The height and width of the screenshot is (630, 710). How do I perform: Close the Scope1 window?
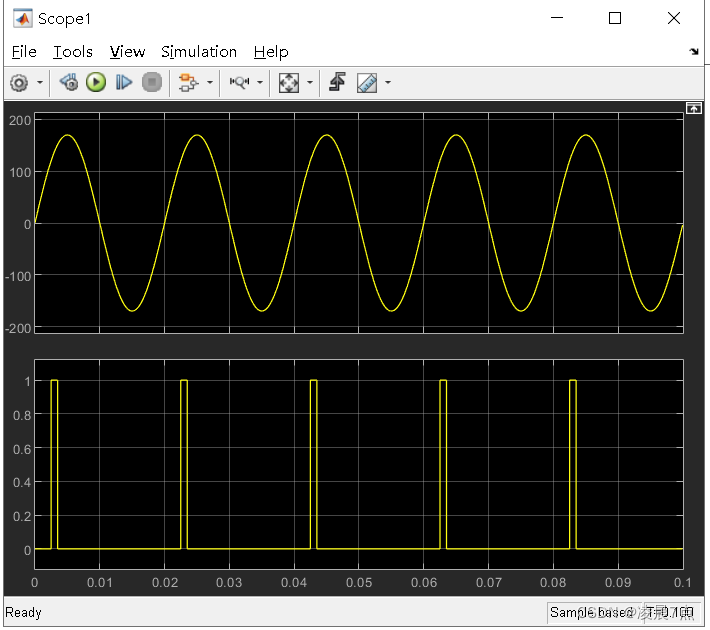click(674, 18)
